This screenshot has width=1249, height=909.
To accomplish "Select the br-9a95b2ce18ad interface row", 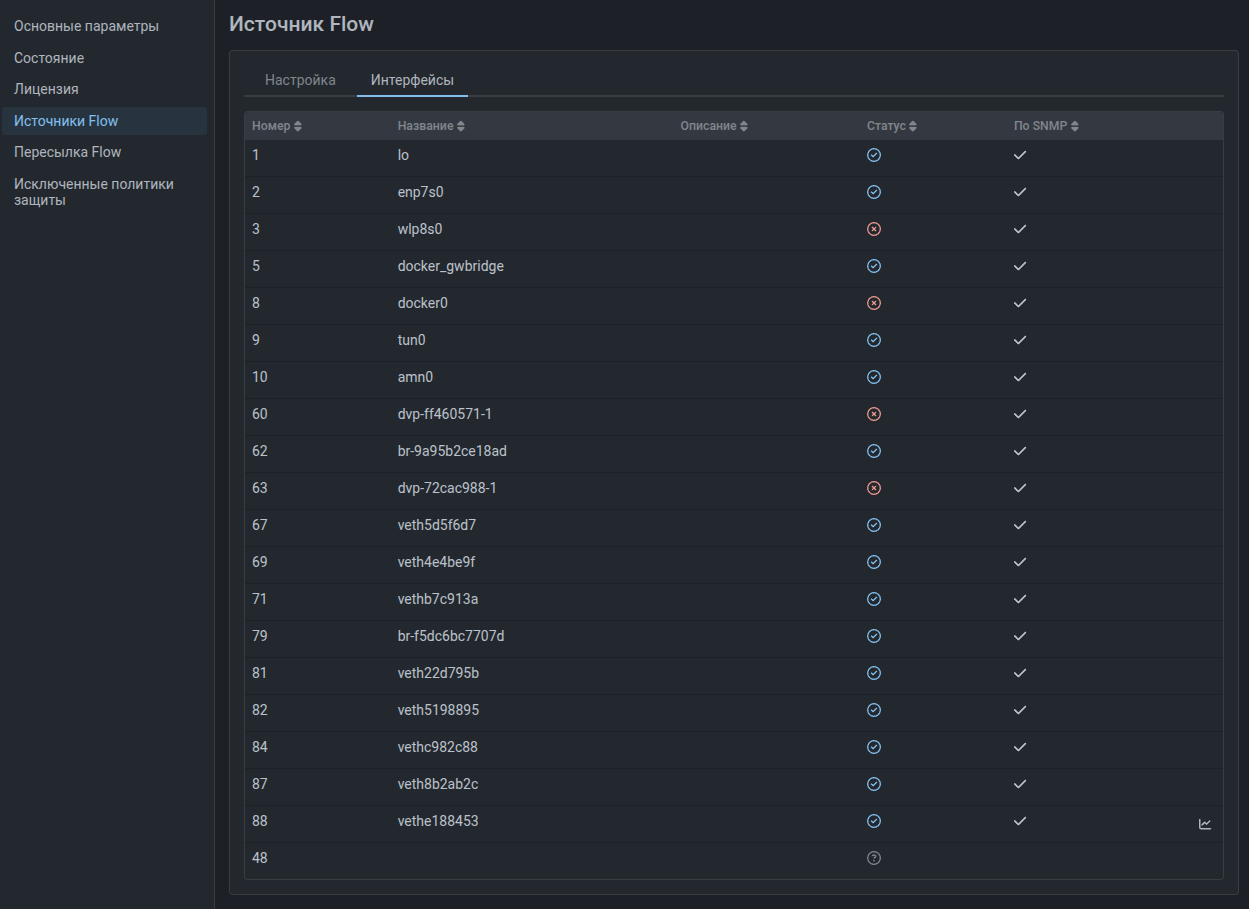I will [452, 451].
